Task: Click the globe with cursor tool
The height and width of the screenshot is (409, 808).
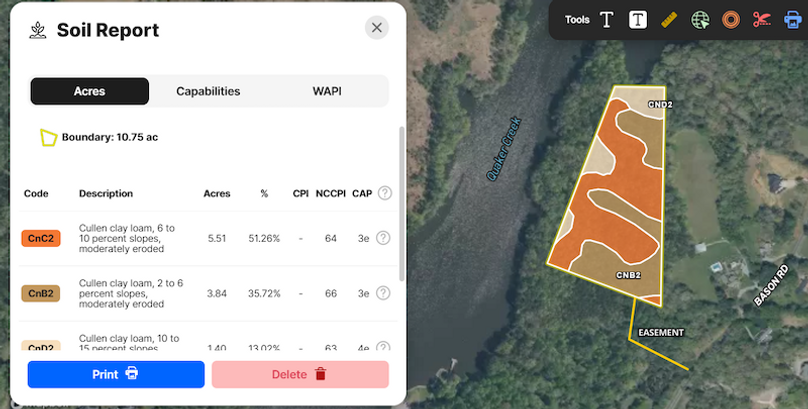Action: (x=700, y=20)
